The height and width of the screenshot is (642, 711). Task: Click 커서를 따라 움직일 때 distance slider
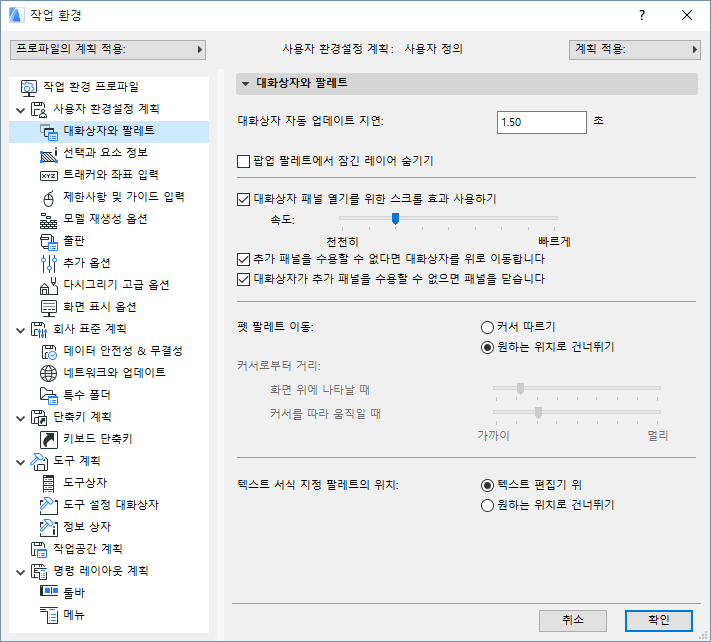point(538,413)
